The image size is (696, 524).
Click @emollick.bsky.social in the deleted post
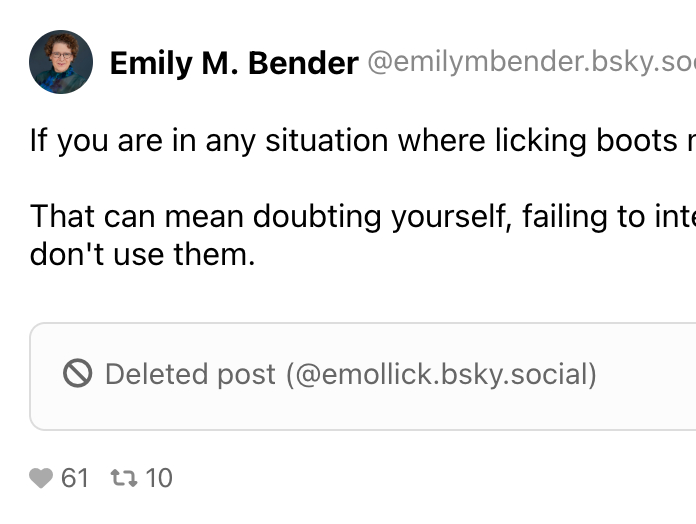441,374
